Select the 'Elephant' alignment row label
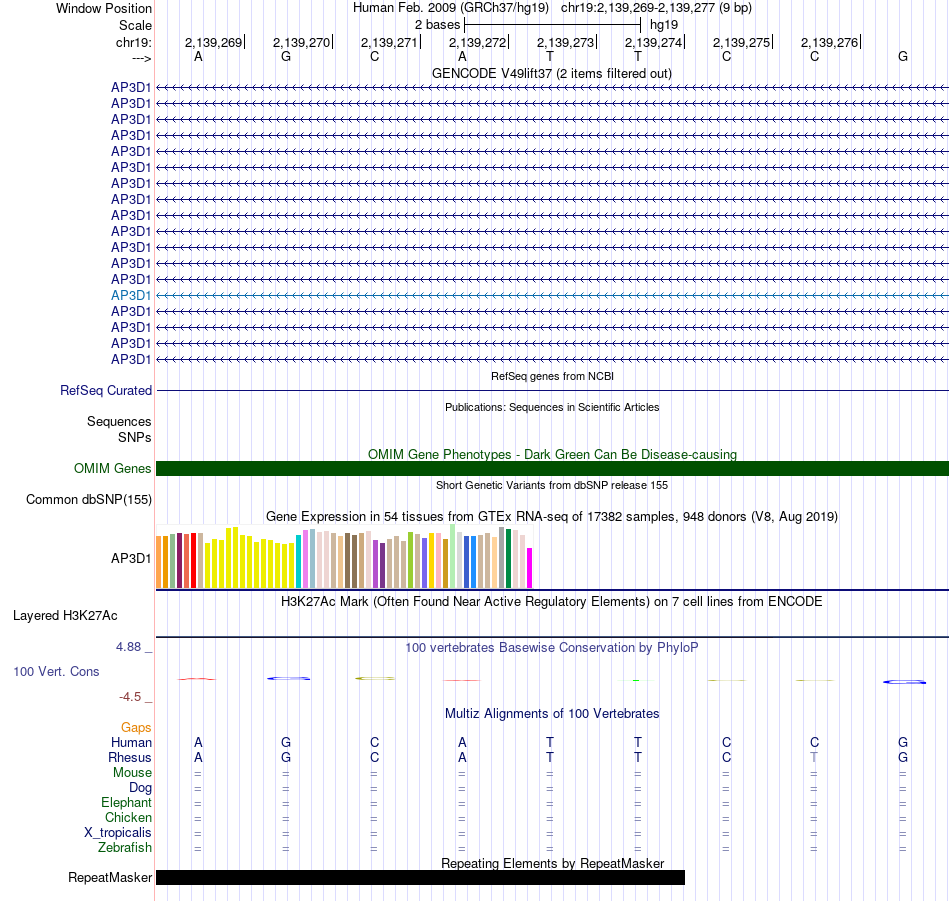Viewport: 950px width, 901px height. 126,802
